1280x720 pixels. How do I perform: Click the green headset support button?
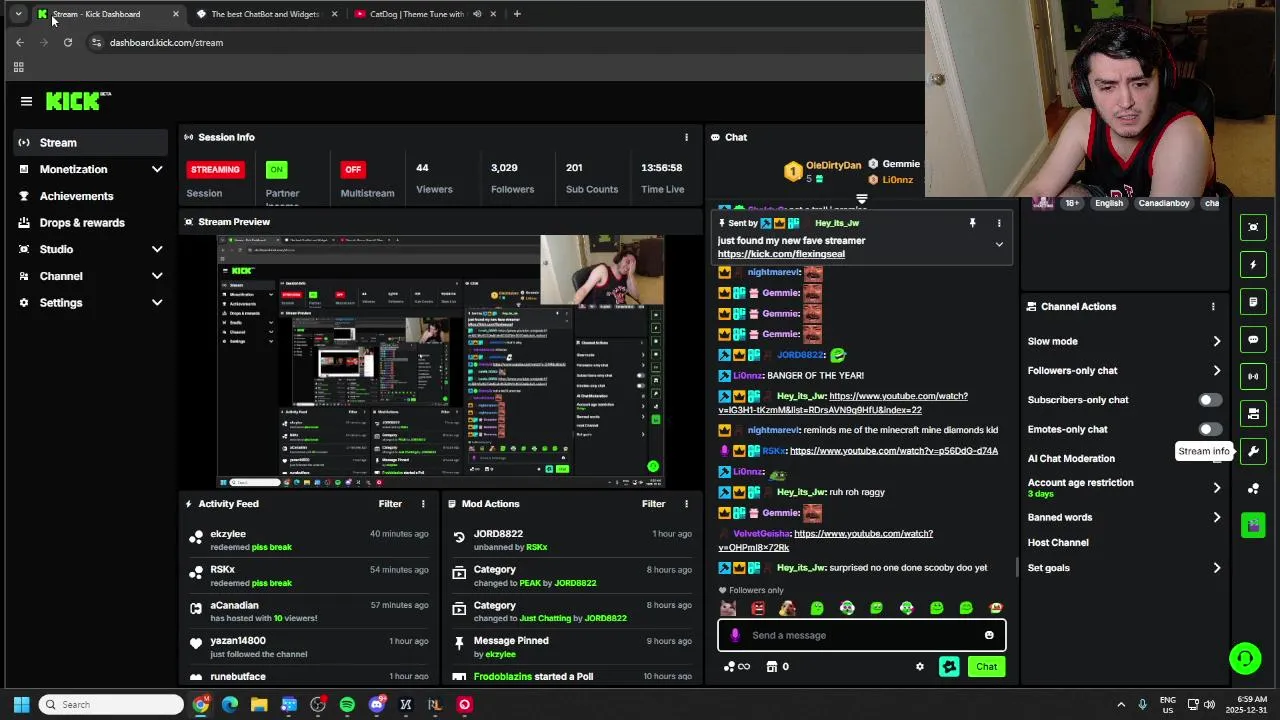pyautogui.click(x=1245, y=658)
